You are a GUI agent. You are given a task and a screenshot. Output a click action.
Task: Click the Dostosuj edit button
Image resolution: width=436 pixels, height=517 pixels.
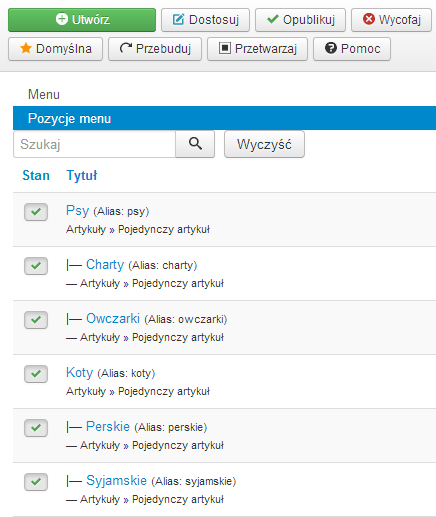[x=205, y=20]
